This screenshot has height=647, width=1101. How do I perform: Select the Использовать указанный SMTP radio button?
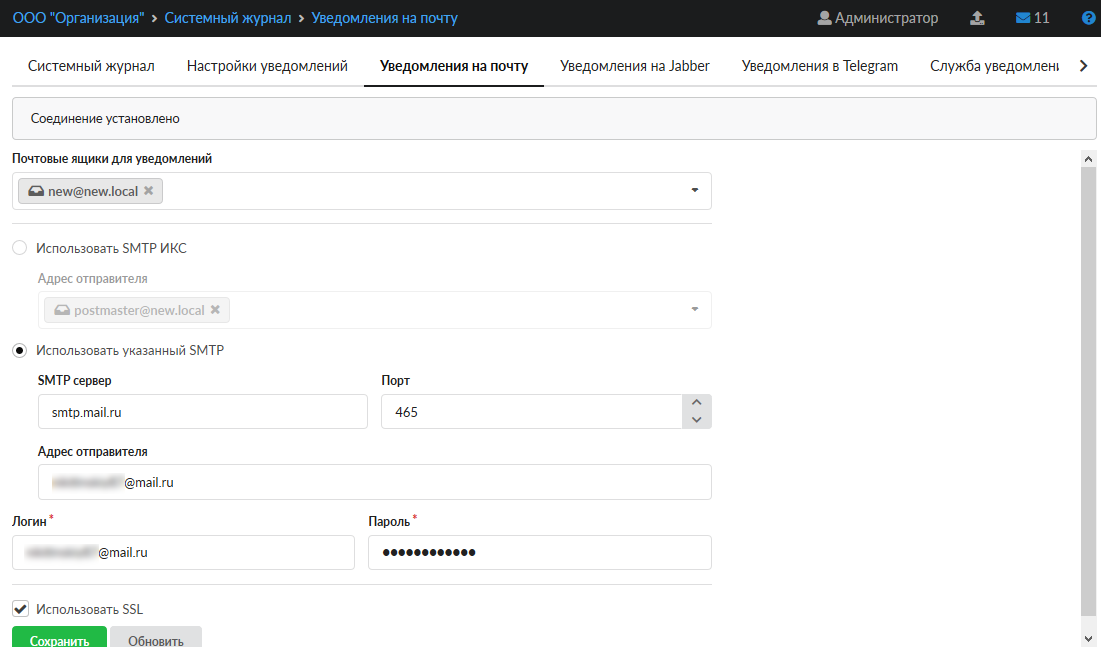[x=20, y=350]
